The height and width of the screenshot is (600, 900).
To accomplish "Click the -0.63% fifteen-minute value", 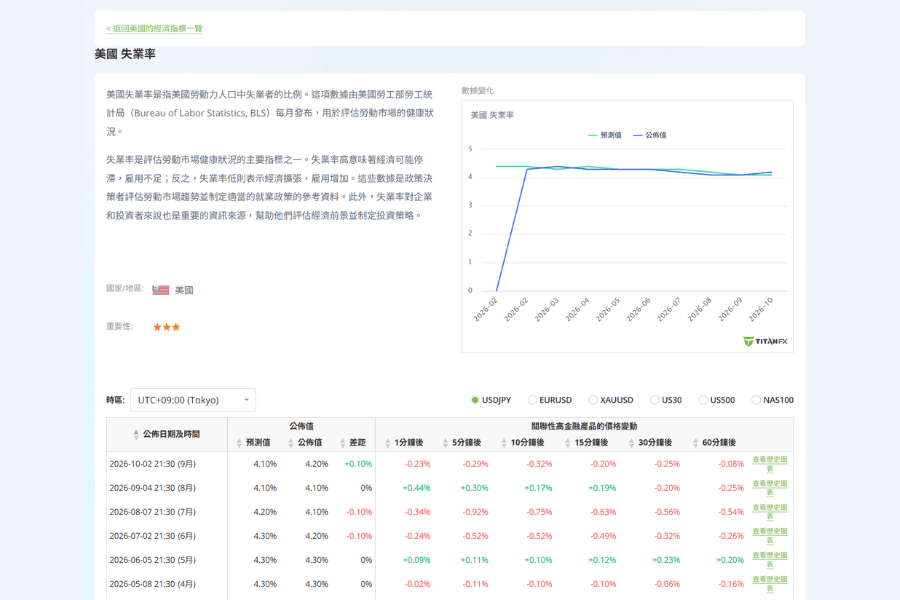I will click(x=603, y=512).
